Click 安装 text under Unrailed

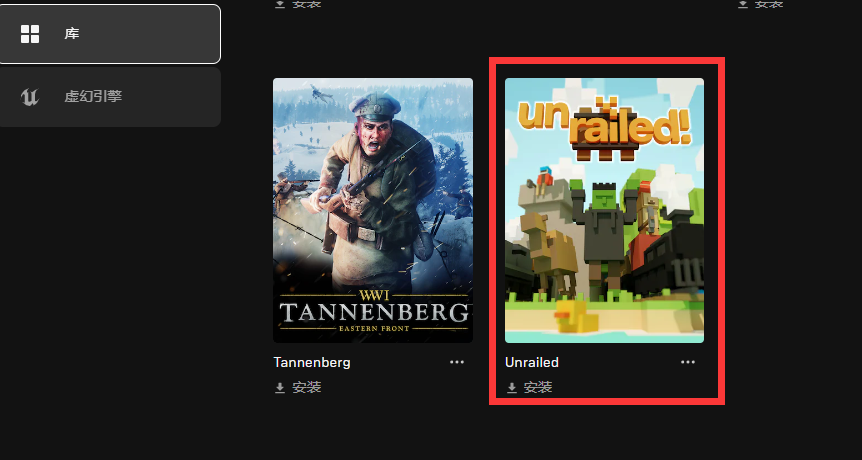[538, 387]
